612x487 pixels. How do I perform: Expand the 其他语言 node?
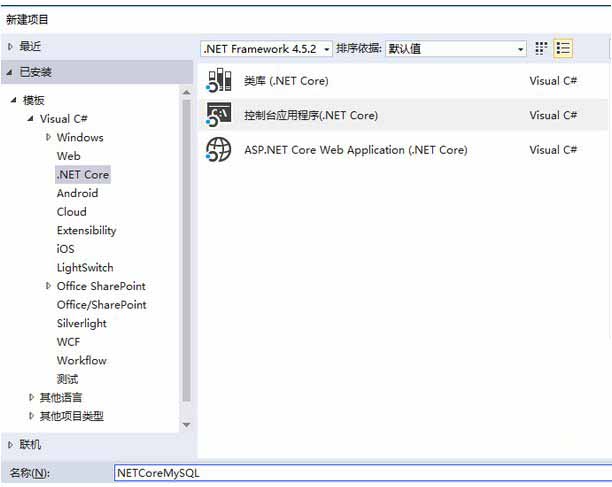[x=31, y=398]
